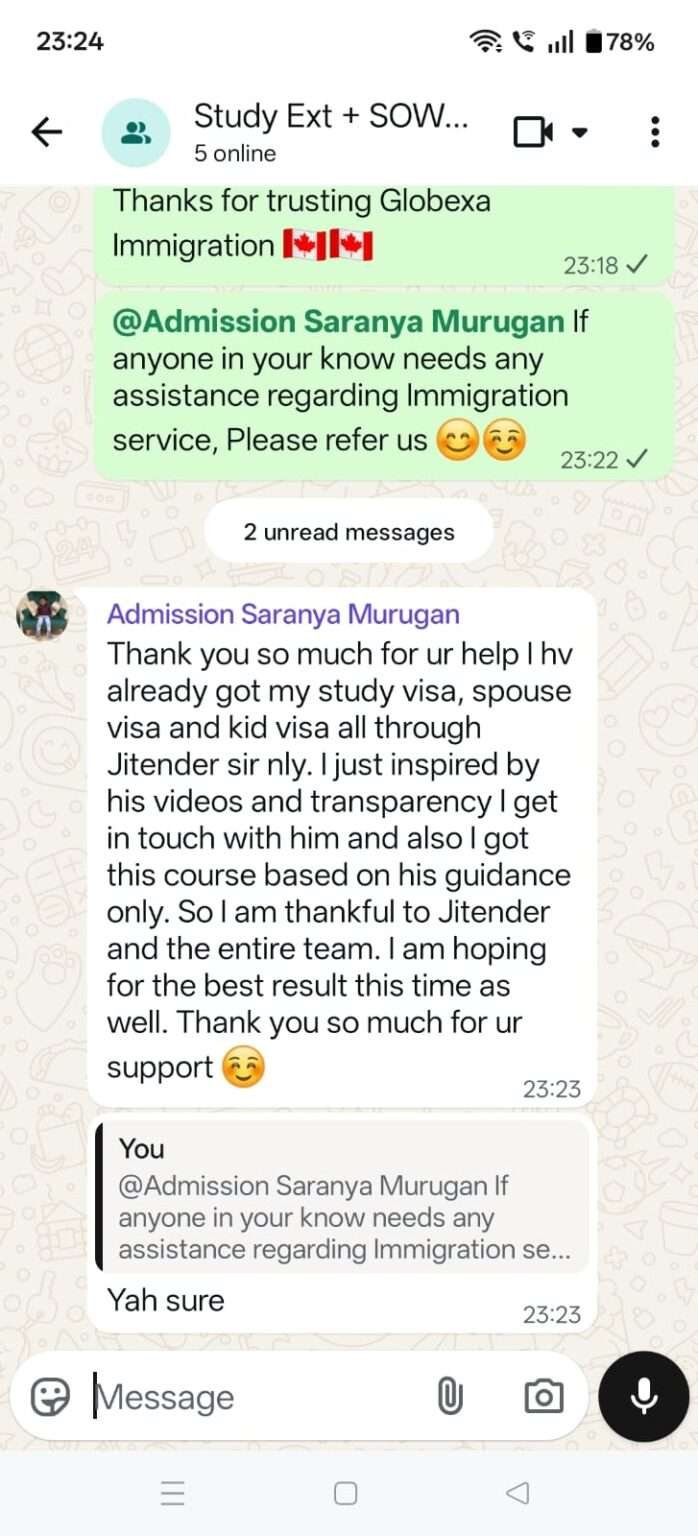698x1536 pixels.
Task: Tap the microphone voice message button
Action: pos(644,1396)
